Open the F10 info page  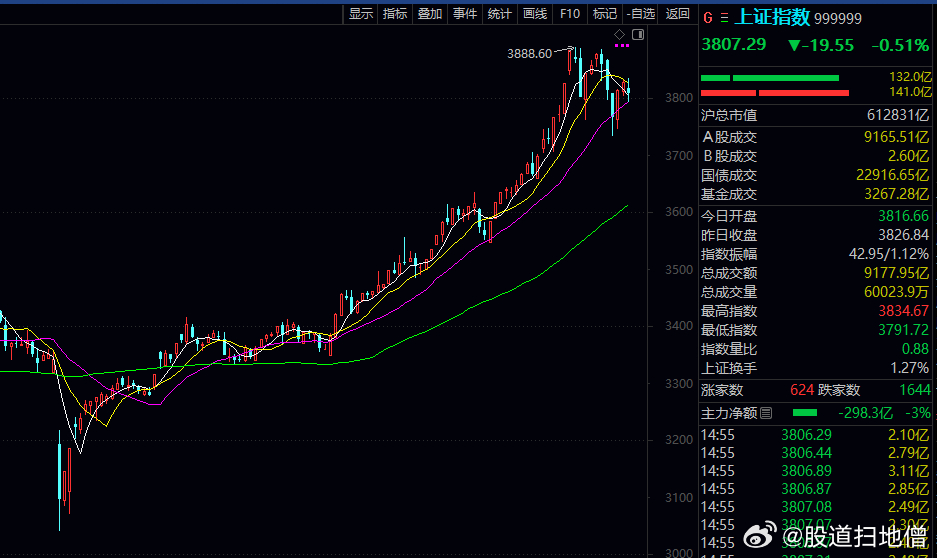pos(569,14)
